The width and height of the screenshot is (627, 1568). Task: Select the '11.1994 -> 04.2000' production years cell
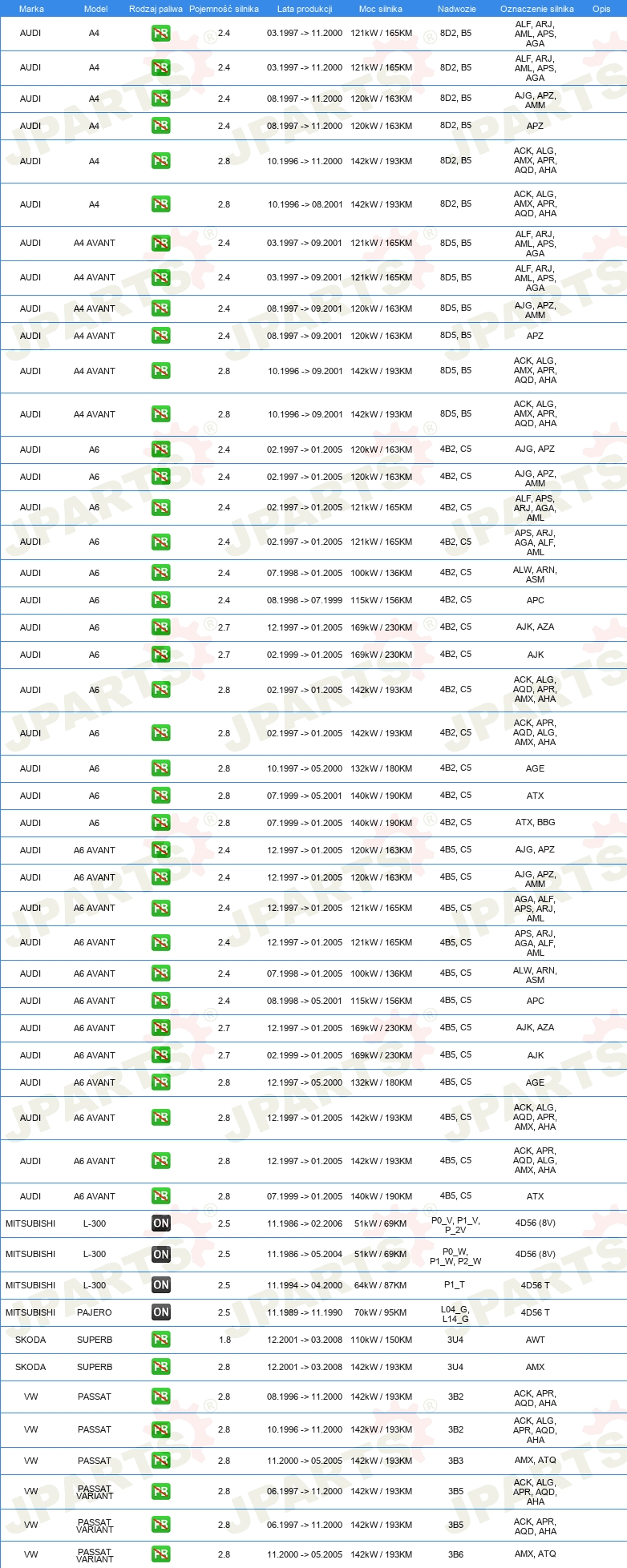[x=305, y=1285]
